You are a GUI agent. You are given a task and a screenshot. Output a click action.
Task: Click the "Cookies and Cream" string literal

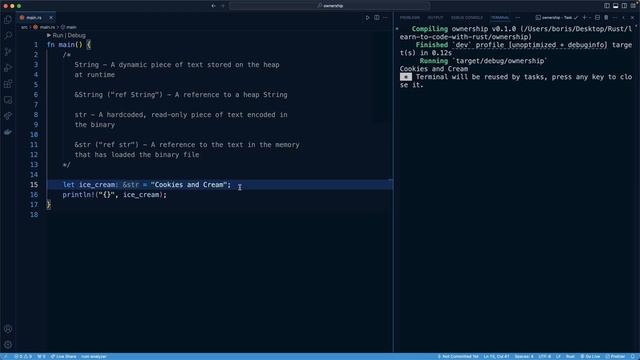pyautogui.click(x=189, y=184)
